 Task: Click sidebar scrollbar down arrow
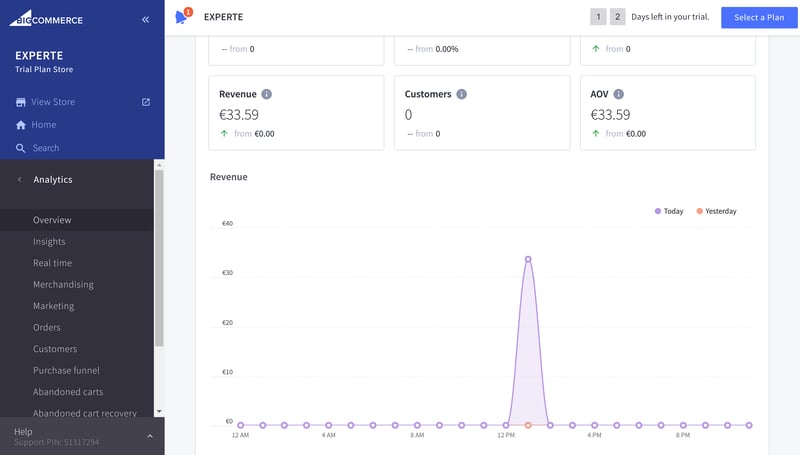(x=159, y=411)
